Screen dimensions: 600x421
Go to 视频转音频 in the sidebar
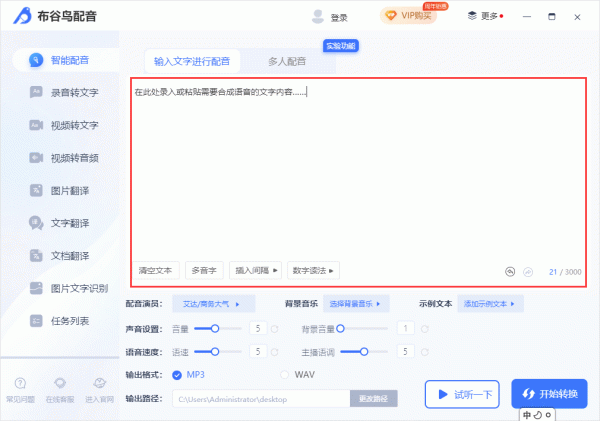click(x=64, y=158)
